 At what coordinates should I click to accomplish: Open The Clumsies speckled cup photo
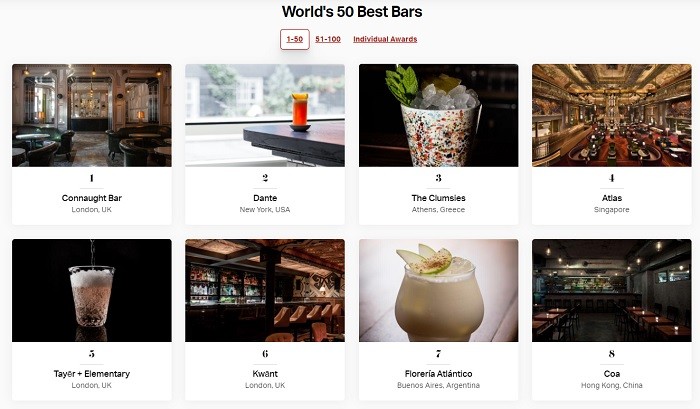438,115
